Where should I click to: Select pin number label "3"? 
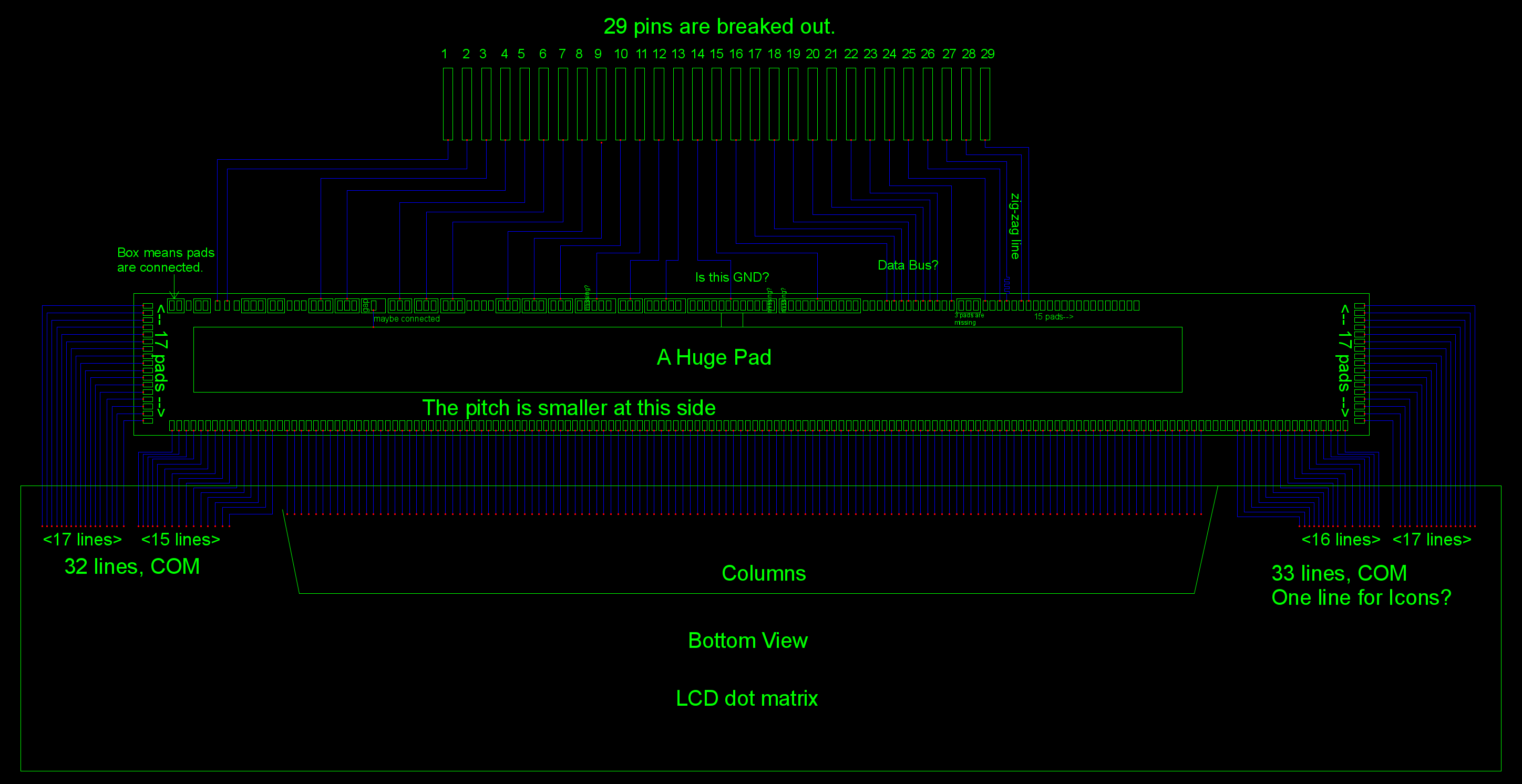click(x=482, y=54)
